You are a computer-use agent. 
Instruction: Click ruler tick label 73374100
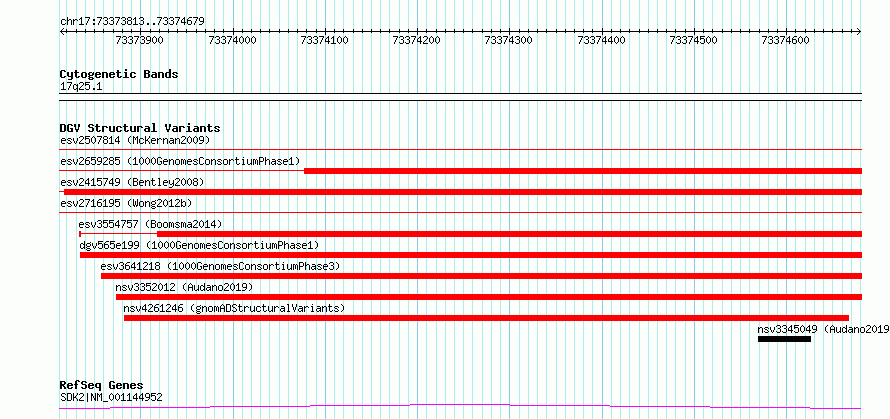click(325, 40)
